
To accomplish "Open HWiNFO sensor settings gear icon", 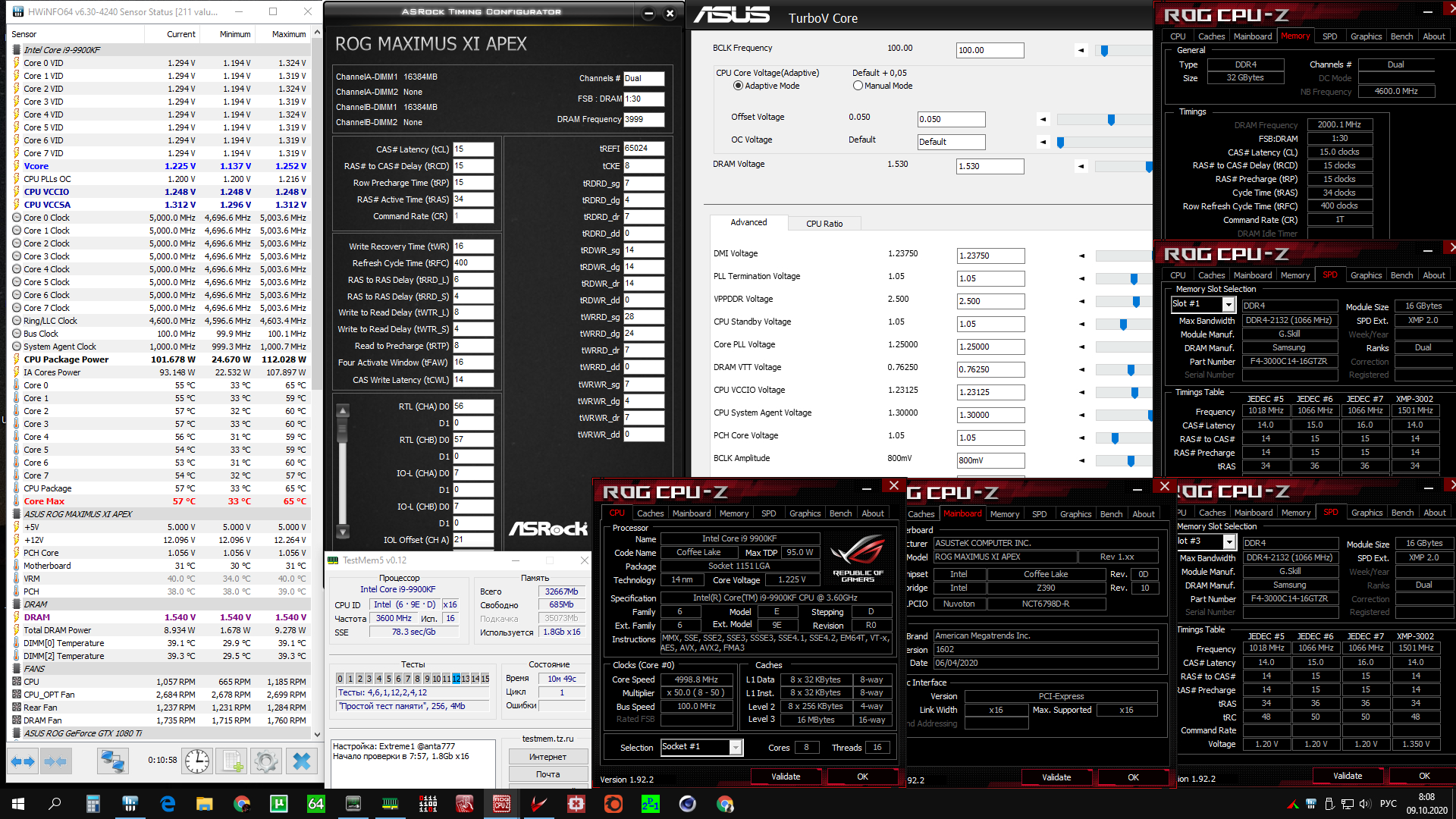I will [265, 761].
